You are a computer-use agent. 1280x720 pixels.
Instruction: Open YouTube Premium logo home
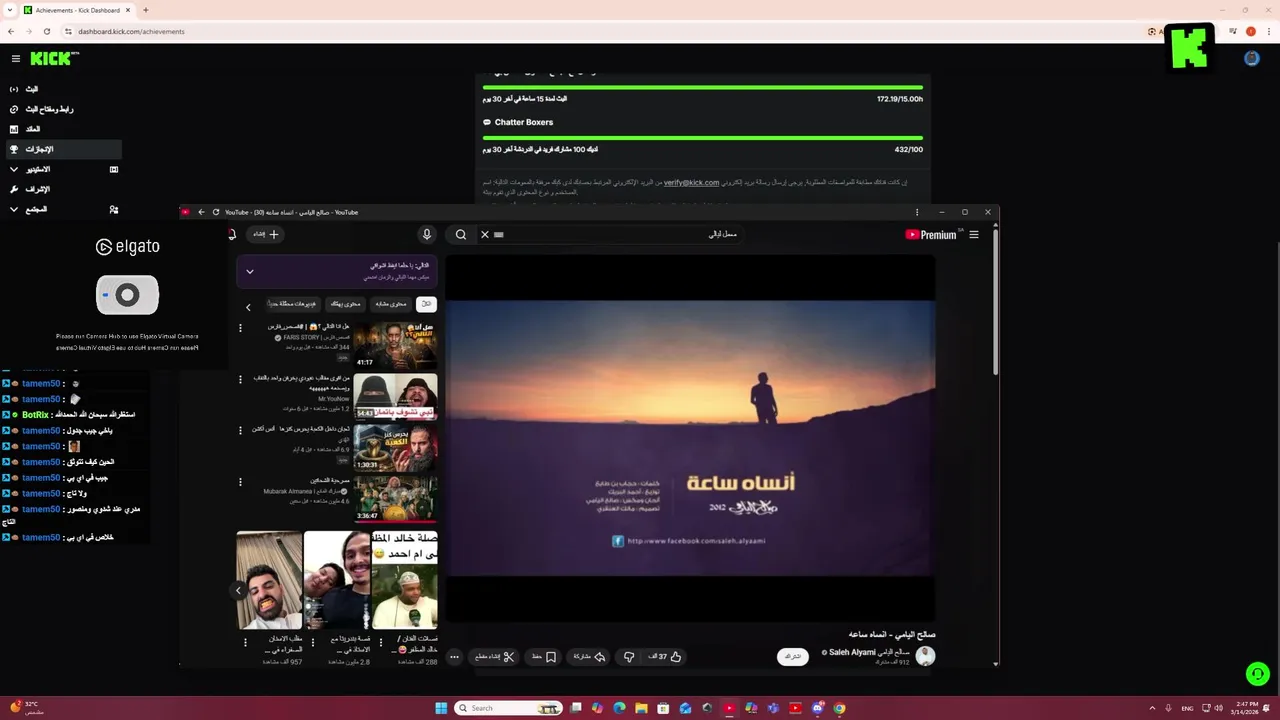click(931, 235)
